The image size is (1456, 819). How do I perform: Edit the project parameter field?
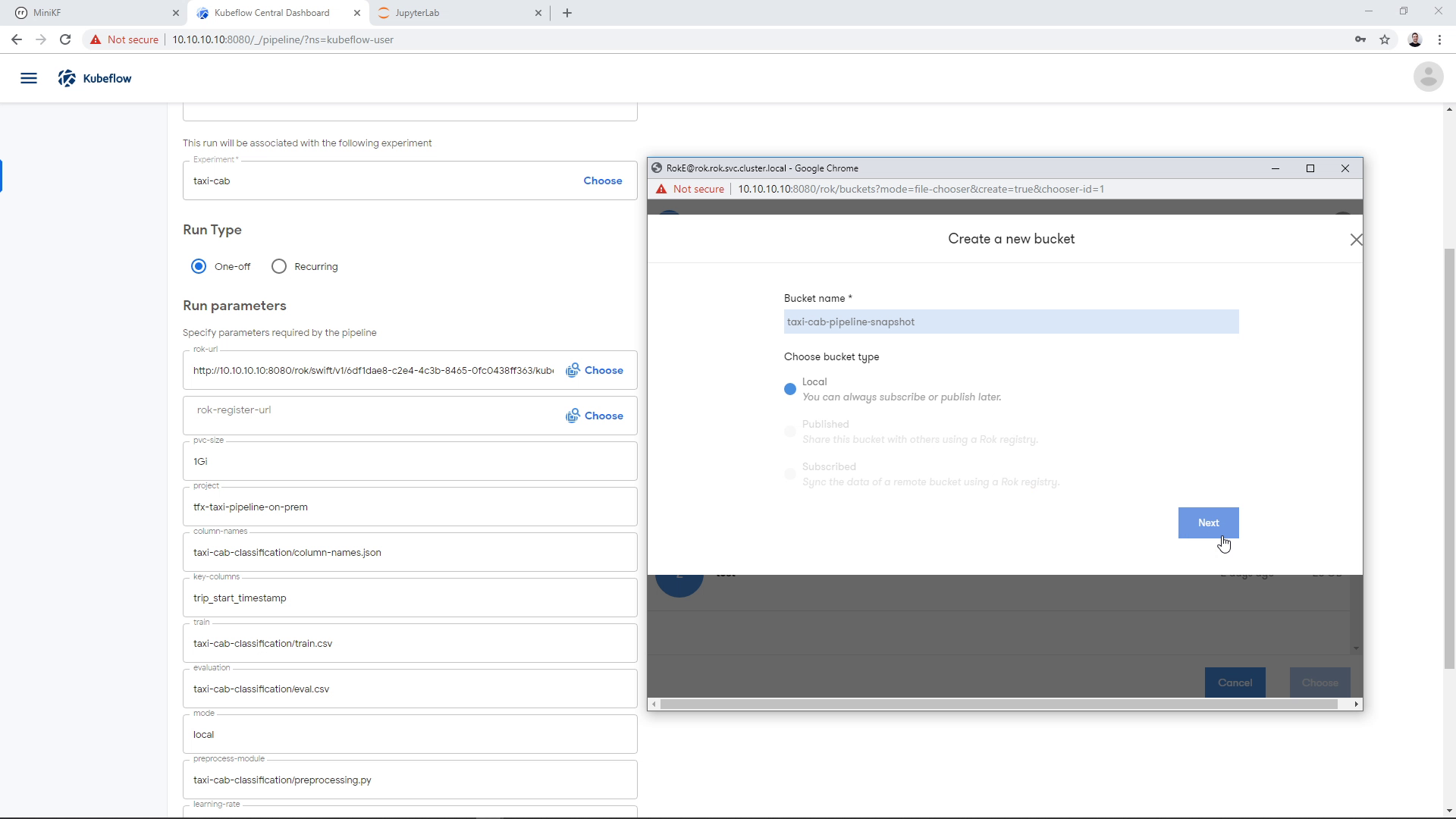[x=409, y=507]
